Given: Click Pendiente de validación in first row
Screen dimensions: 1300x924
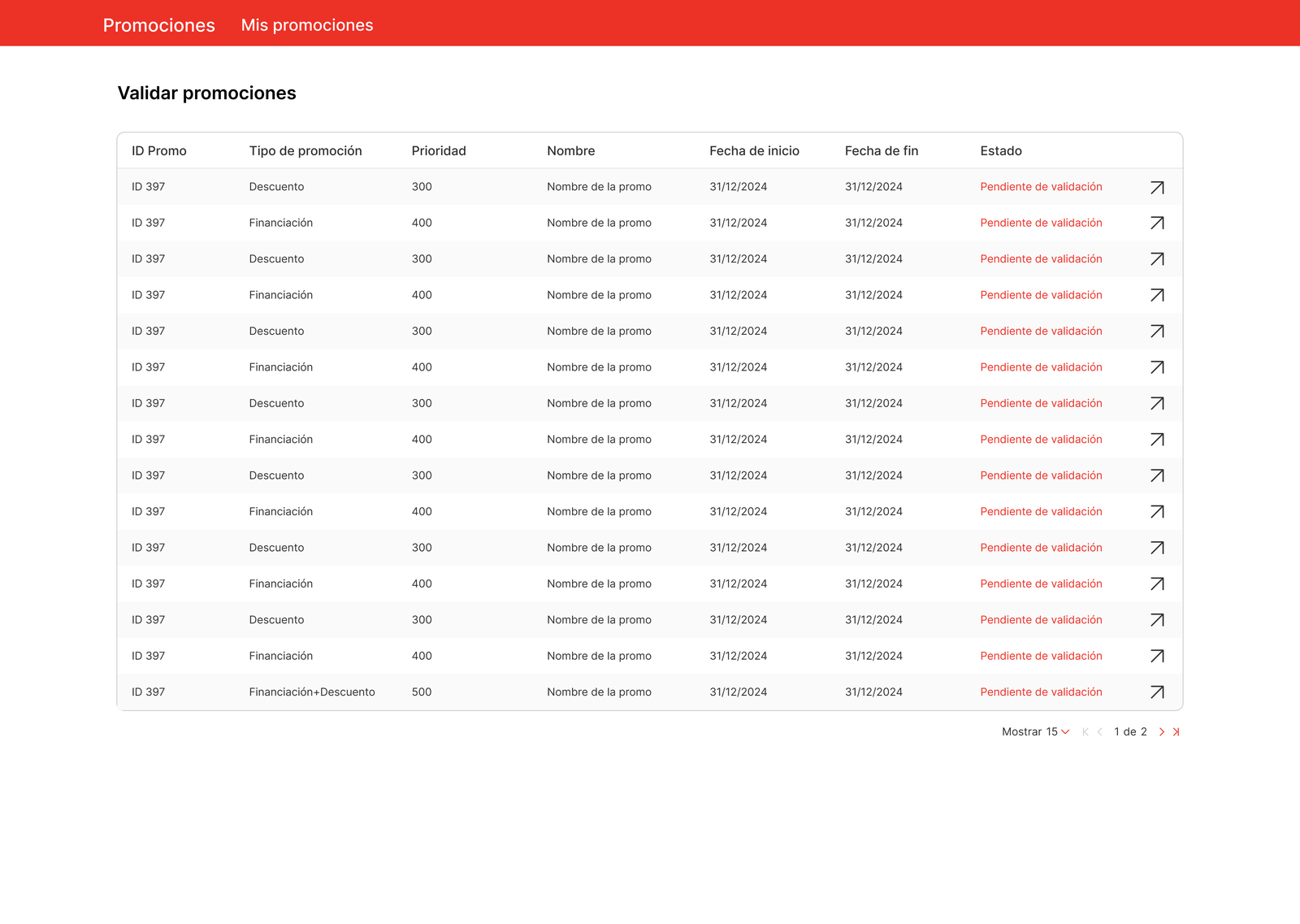Looking at the screenshot, I should point(1041,187).
